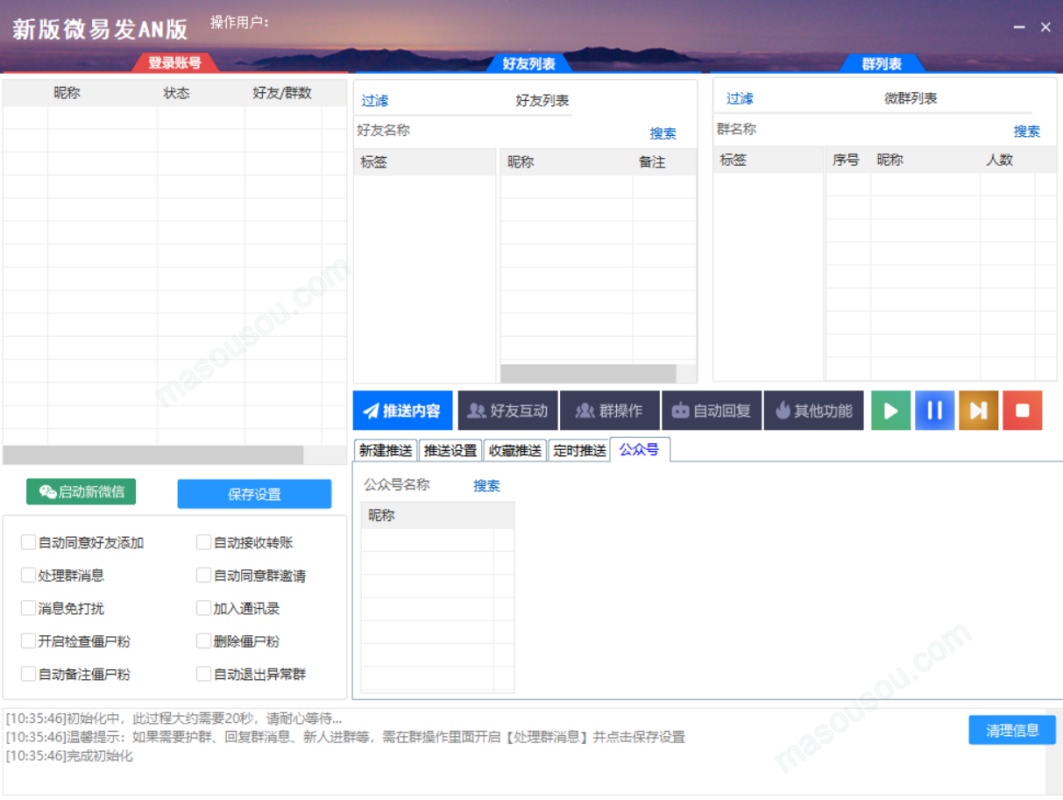Switch to the 新建推送 tab
This screenshot has width=1063, height=800.
tap(385, 450)
